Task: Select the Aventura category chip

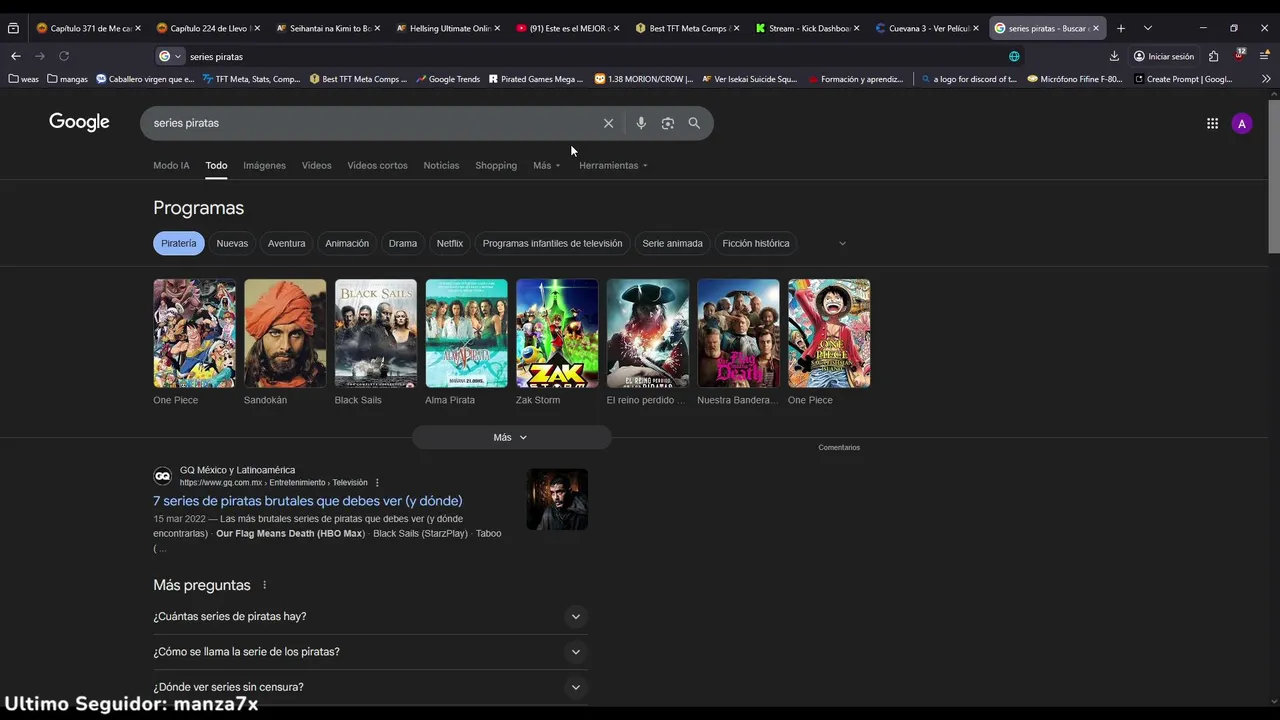Action: [286, 243]
